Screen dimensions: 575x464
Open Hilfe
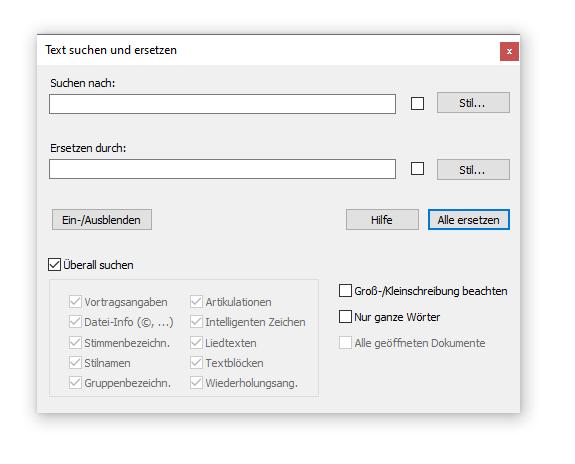point(382,220)
